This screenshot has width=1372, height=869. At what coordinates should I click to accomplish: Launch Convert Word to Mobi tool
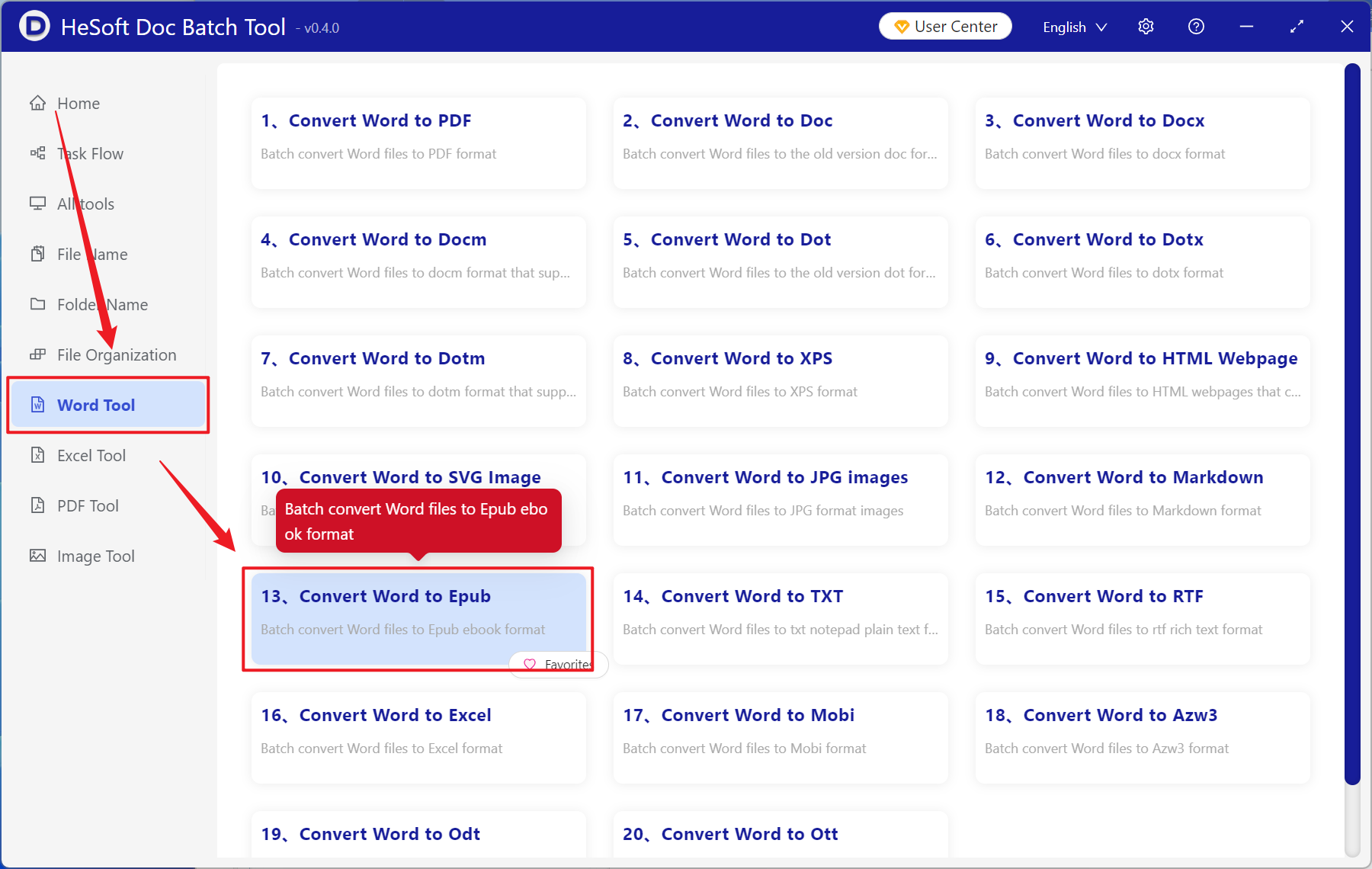(x=781, y=738)
